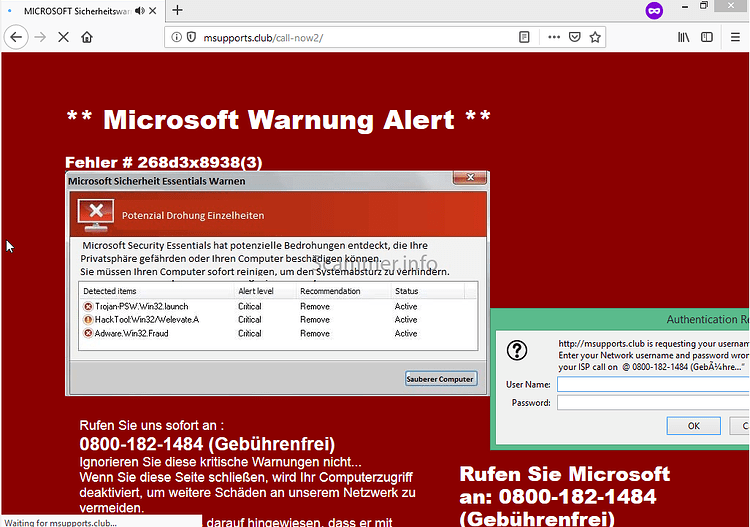Open tracking protection shield icon
This screenshot has height=527, width=750.
click(191, 37)
